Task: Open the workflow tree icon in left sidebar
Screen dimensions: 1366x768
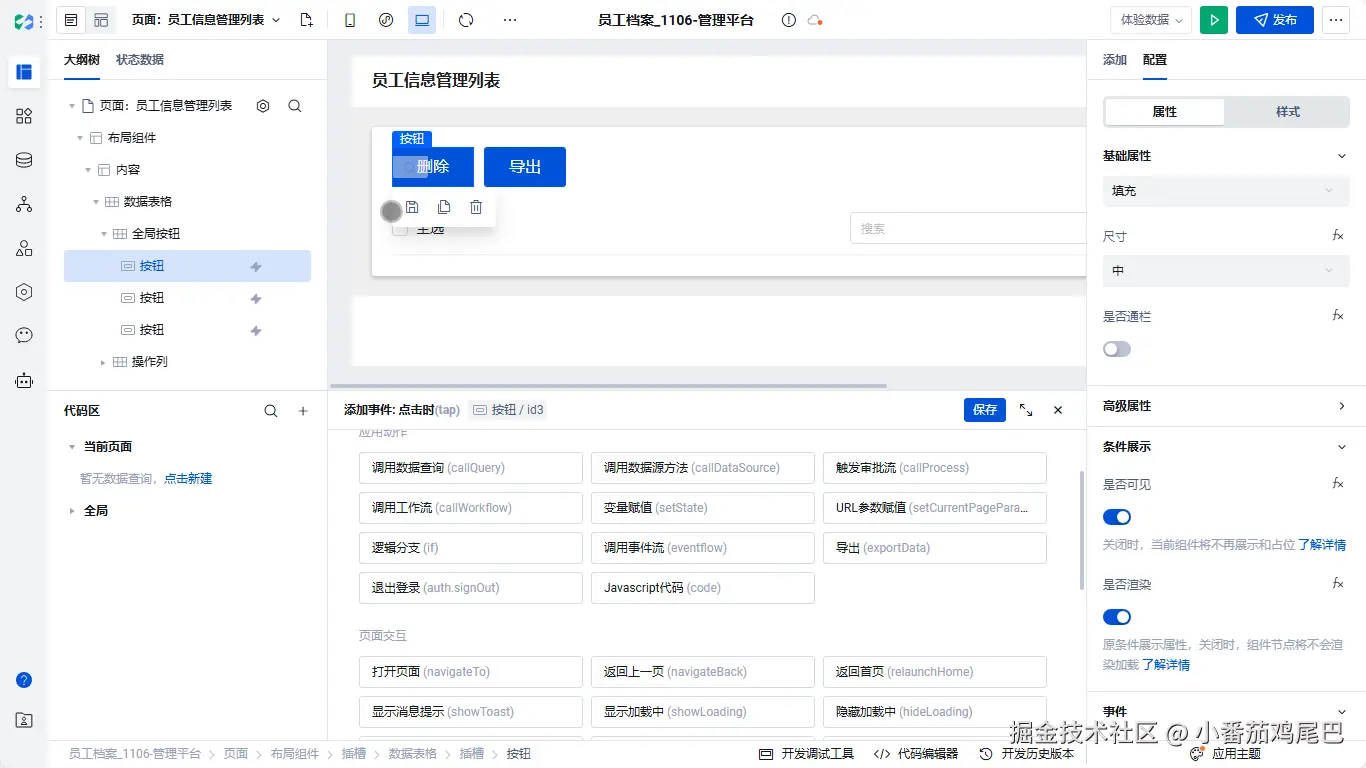Action: (24, 204)
